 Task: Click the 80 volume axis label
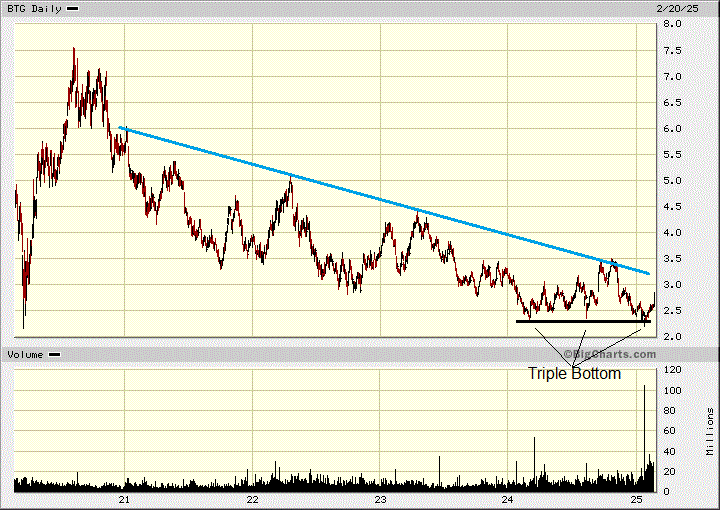coord(669,410)
